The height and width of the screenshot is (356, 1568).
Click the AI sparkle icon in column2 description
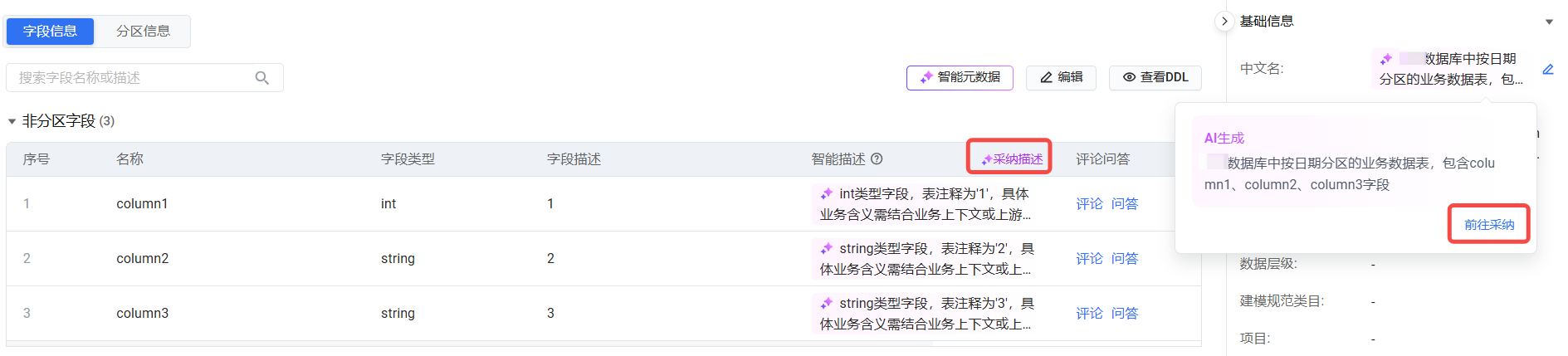[827, 248]
